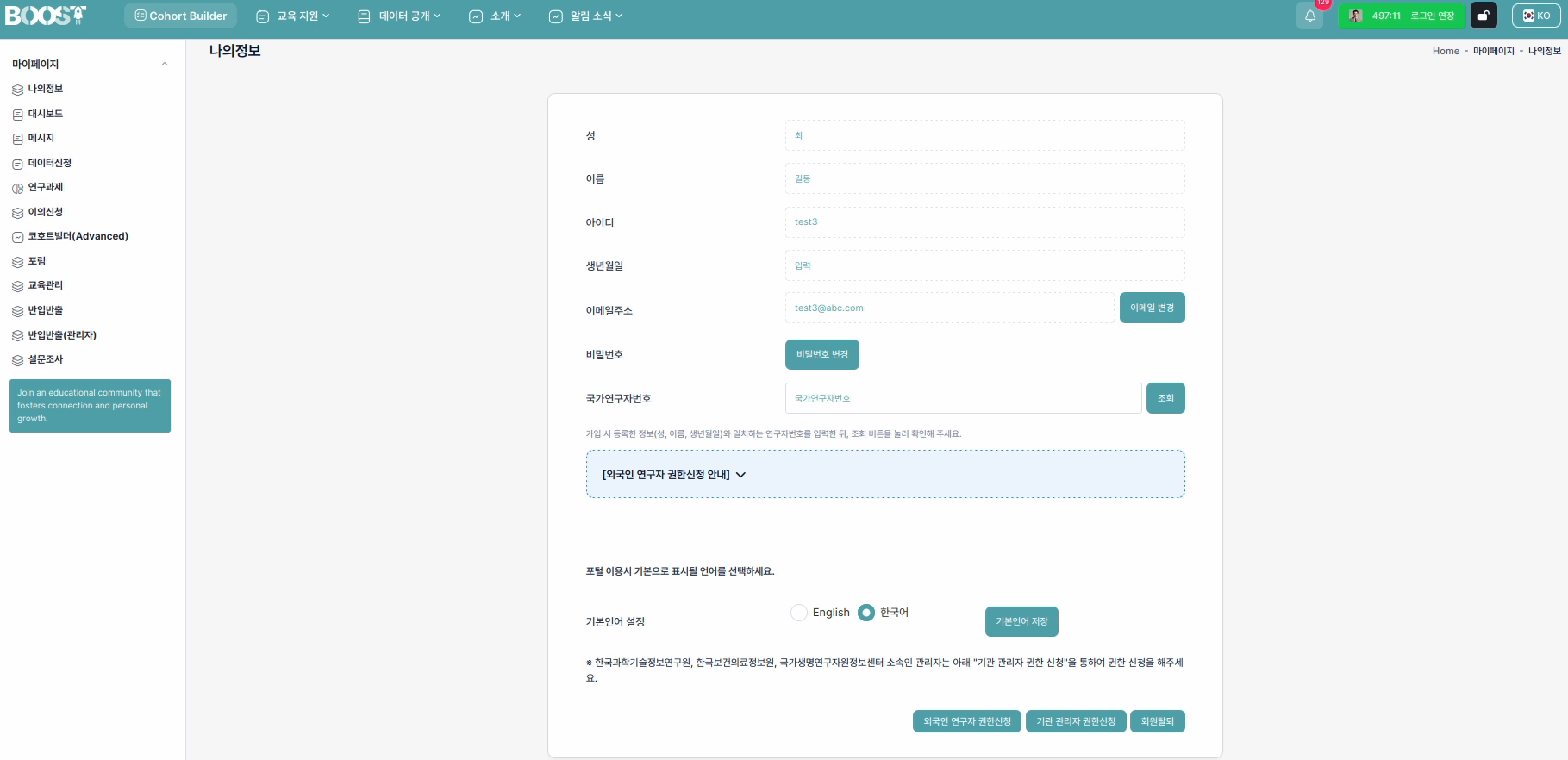This screenshot has width=1568, height=760.
Task: Click the user avatar picture in header
Action: click(x=1356, y=16)
